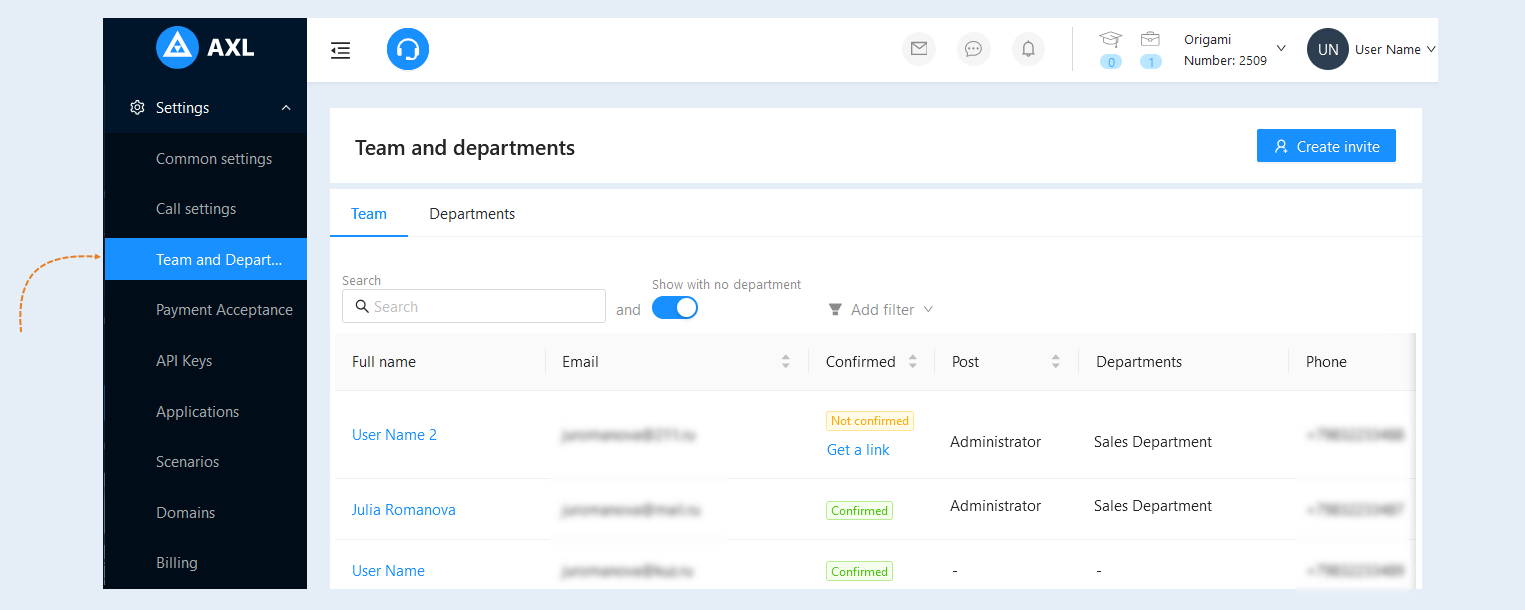Collapse the Settings menu chevron
This screenshot has height=610, width=1525.
click(x=286, y=108)
